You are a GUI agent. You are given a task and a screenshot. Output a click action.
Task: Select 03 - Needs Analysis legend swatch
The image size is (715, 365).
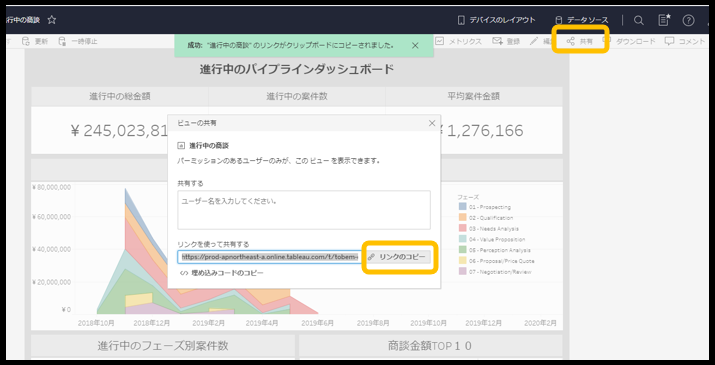click(x=462, y=229)
